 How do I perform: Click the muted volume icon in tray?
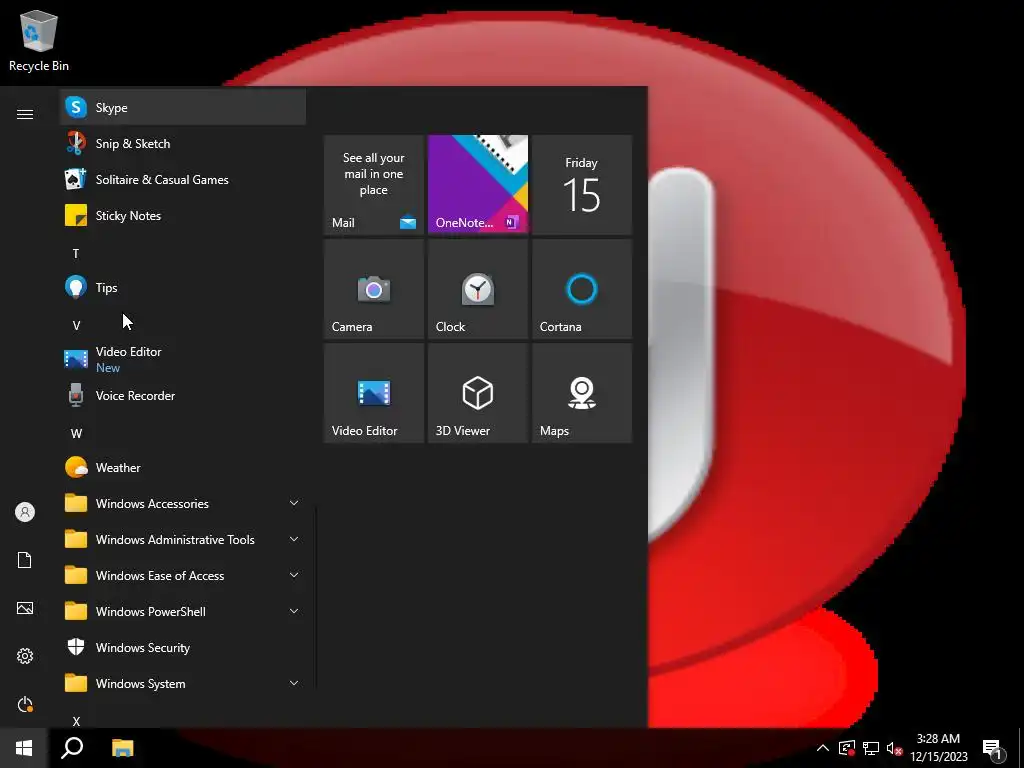pyautogui.click(x=894, y=748)
